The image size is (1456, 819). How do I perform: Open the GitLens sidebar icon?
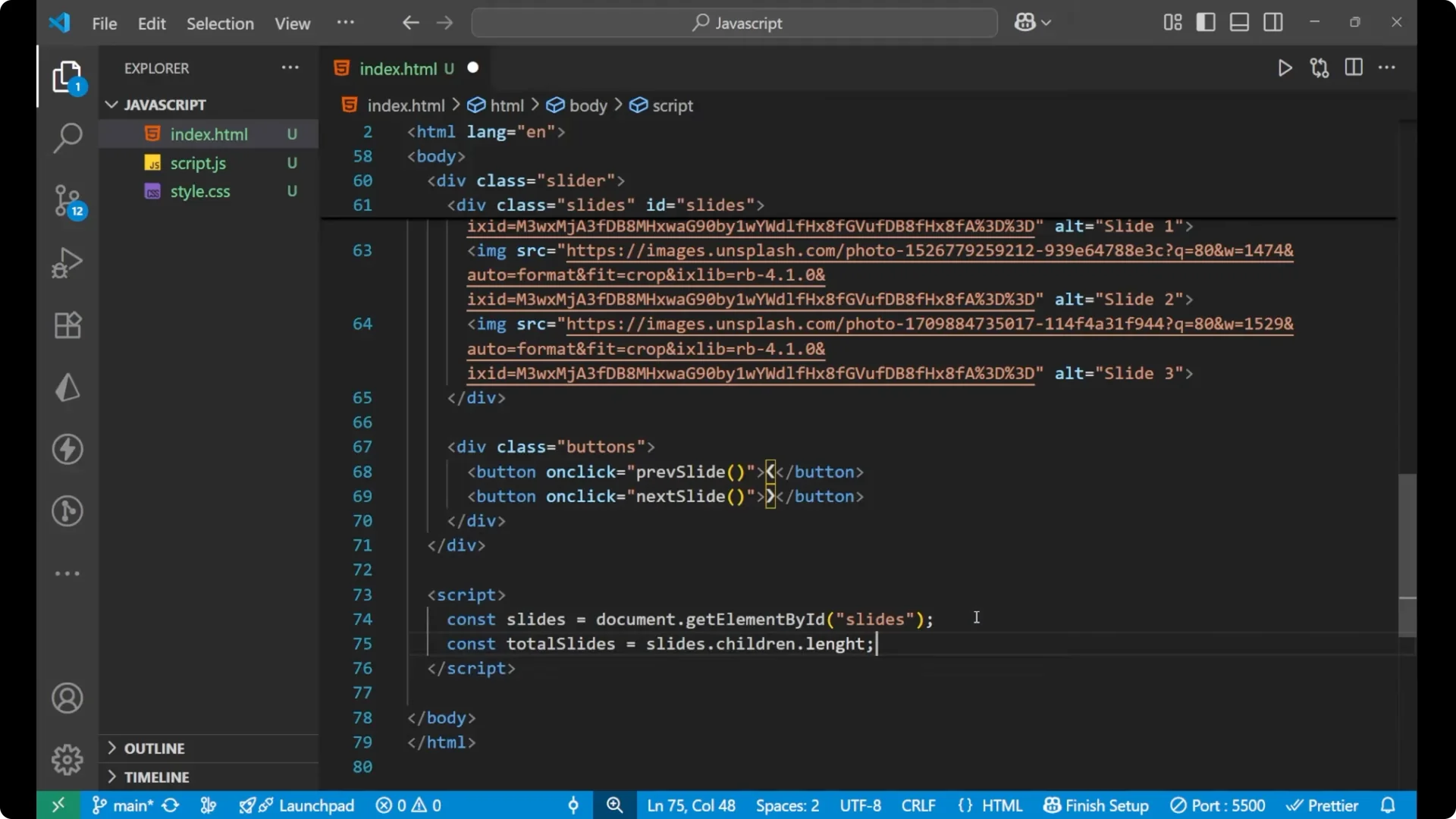click(x=67, y=511)
